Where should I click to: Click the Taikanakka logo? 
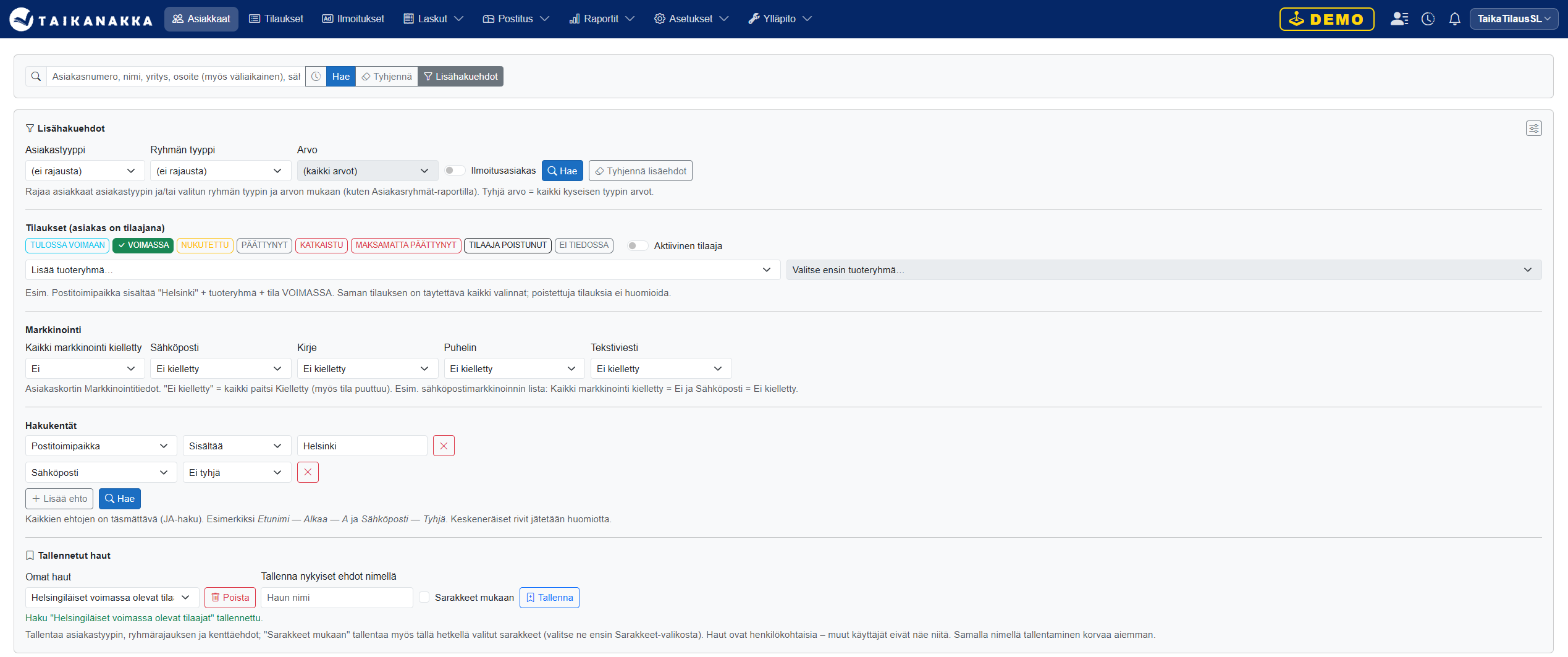pos(81,19)
